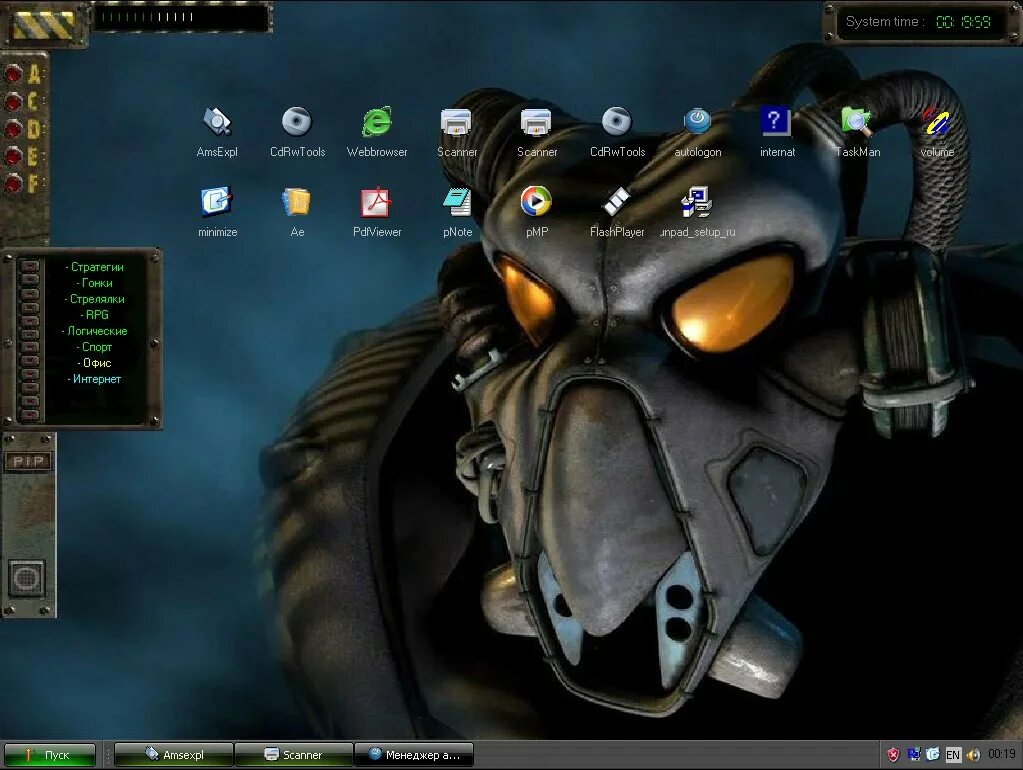This screenshot has height=770, width=1023.
Task: Select the red C drive button
Action: point(13,102)
